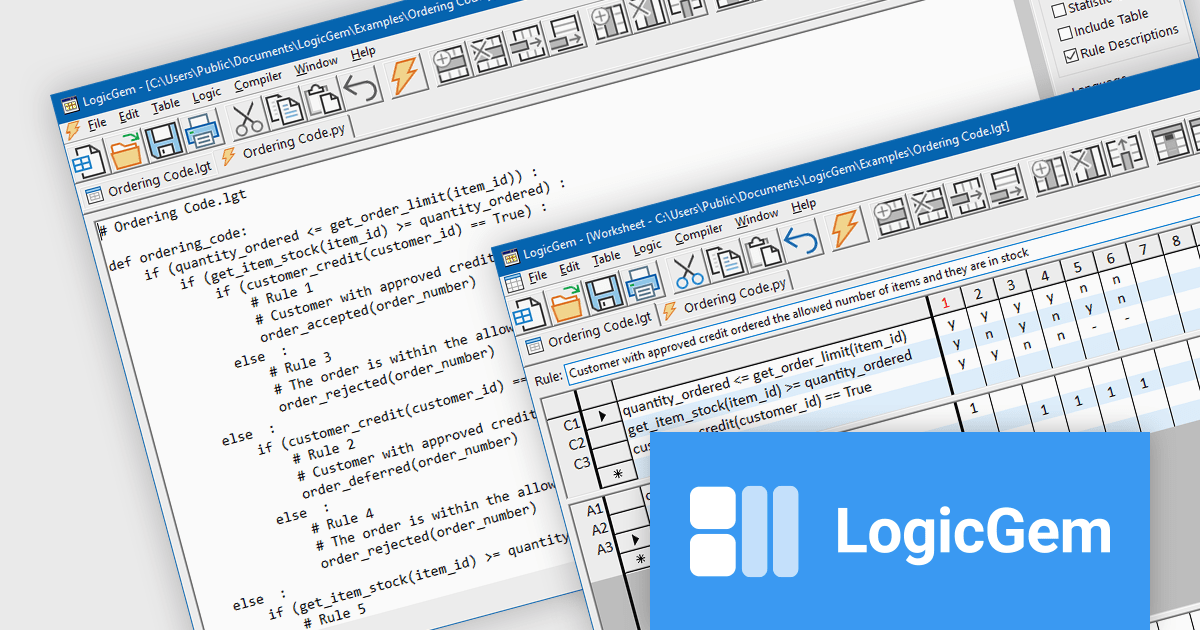
Task: Click Cut scissors icon in front Worksheet window
Action: coord(687,271)
